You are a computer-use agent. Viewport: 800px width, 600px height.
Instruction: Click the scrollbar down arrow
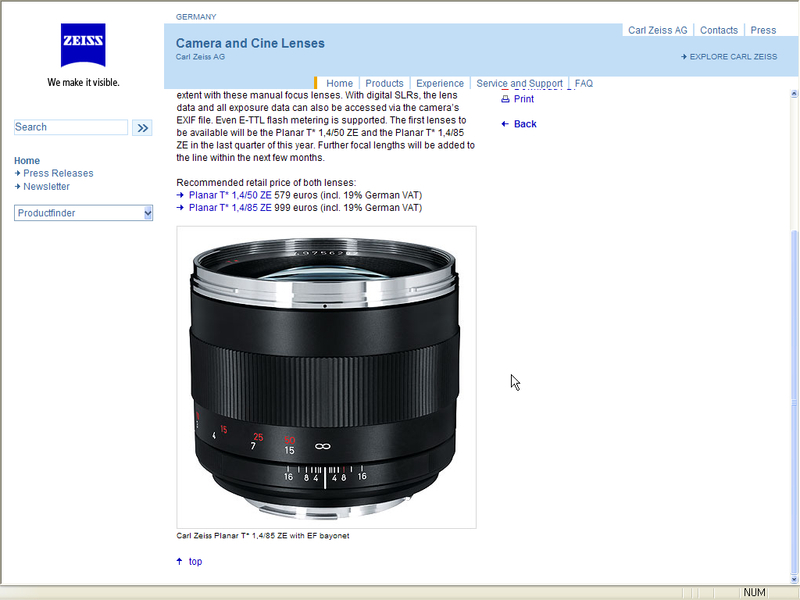coord(794,580)
